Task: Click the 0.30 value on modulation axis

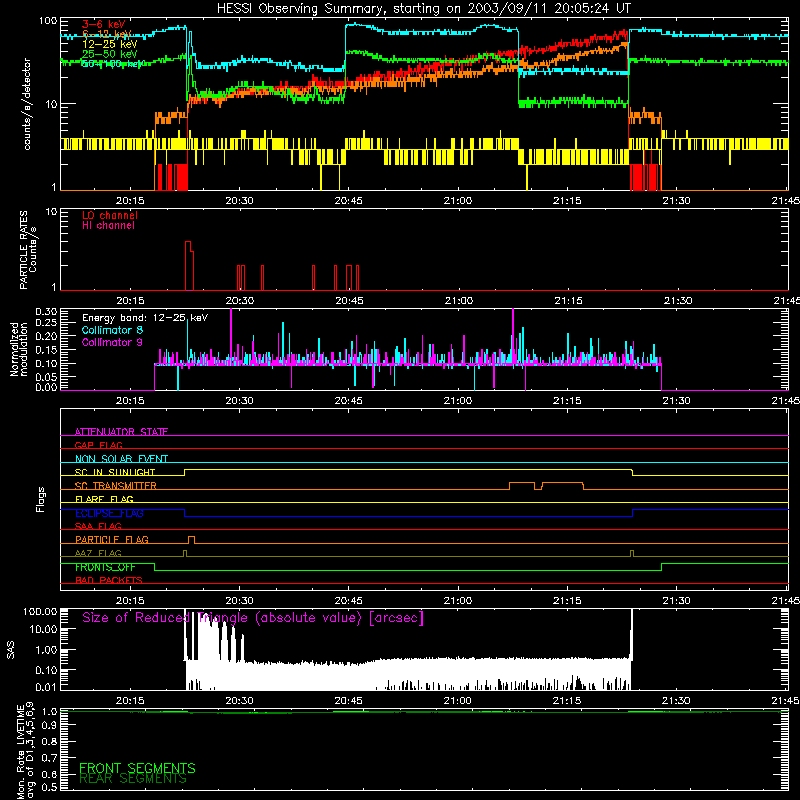Action: click(x=46, y=312)
